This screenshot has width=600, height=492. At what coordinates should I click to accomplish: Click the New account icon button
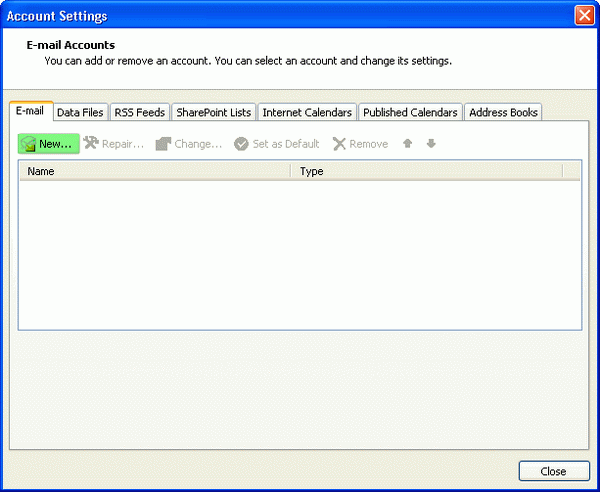pyautogui.click(x=29, y=144)
